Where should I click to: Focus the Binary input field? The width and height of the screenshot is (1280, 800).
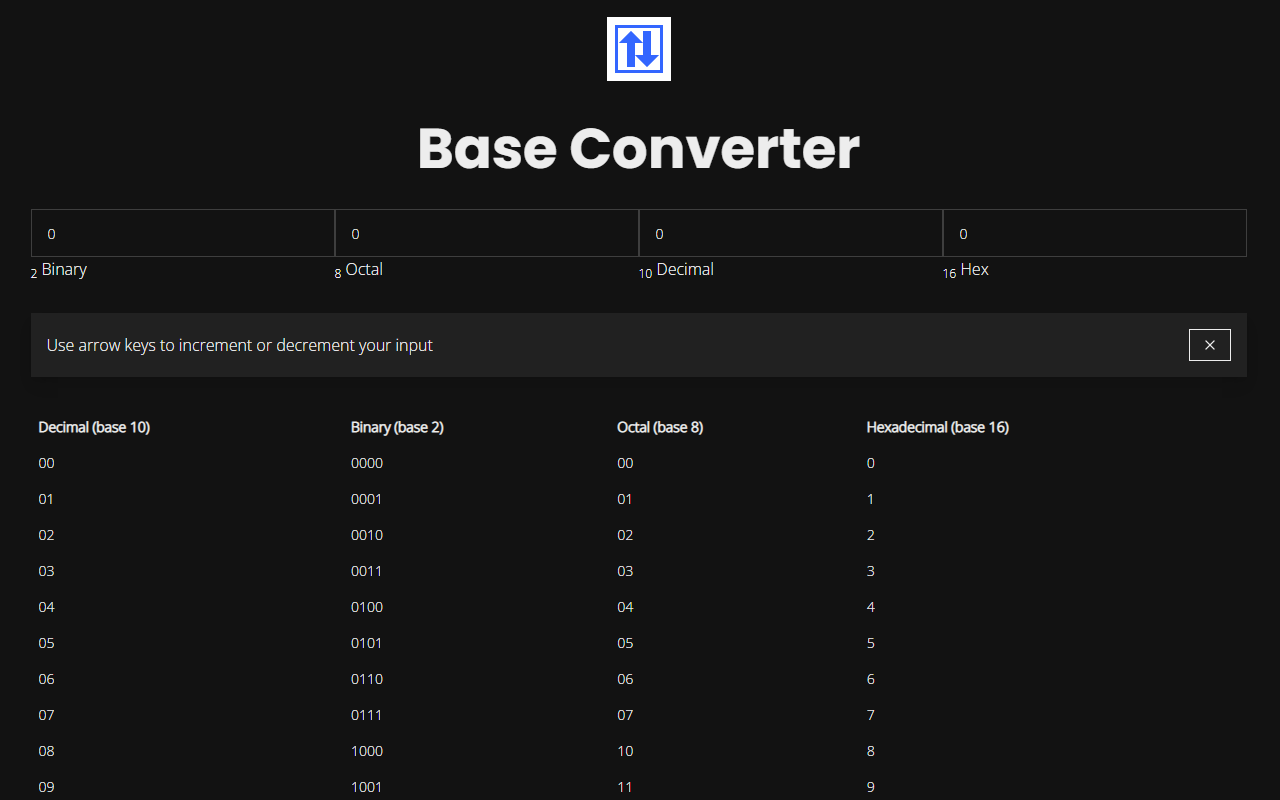pos(183,234)
